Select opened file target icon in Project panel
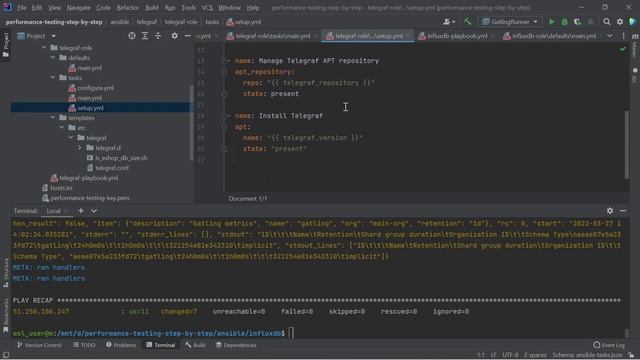Viewport: 640px width, 360px height. tap(132, 36)
